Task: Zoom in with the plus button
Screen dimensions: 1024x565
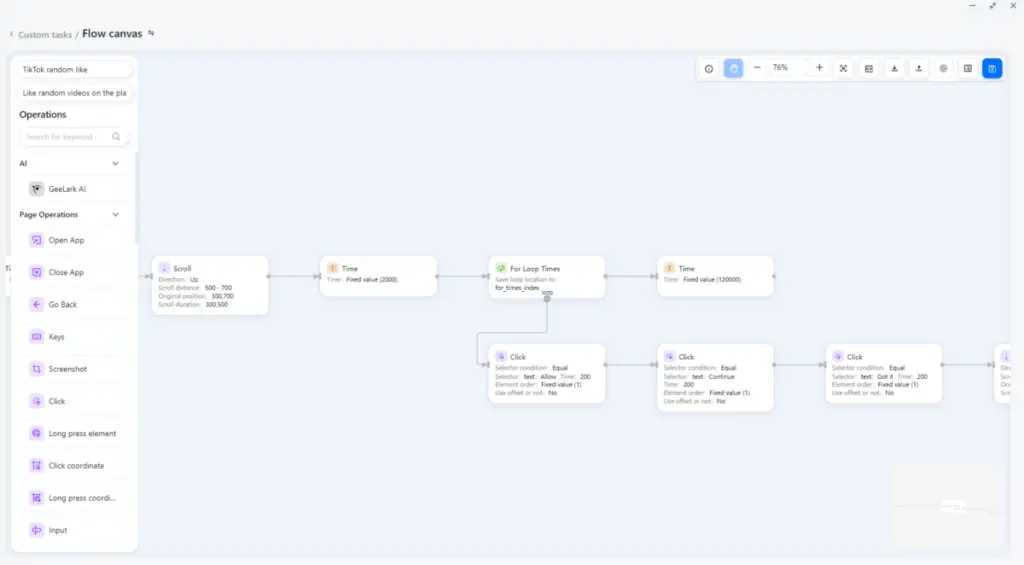Action: click(819, 68)
